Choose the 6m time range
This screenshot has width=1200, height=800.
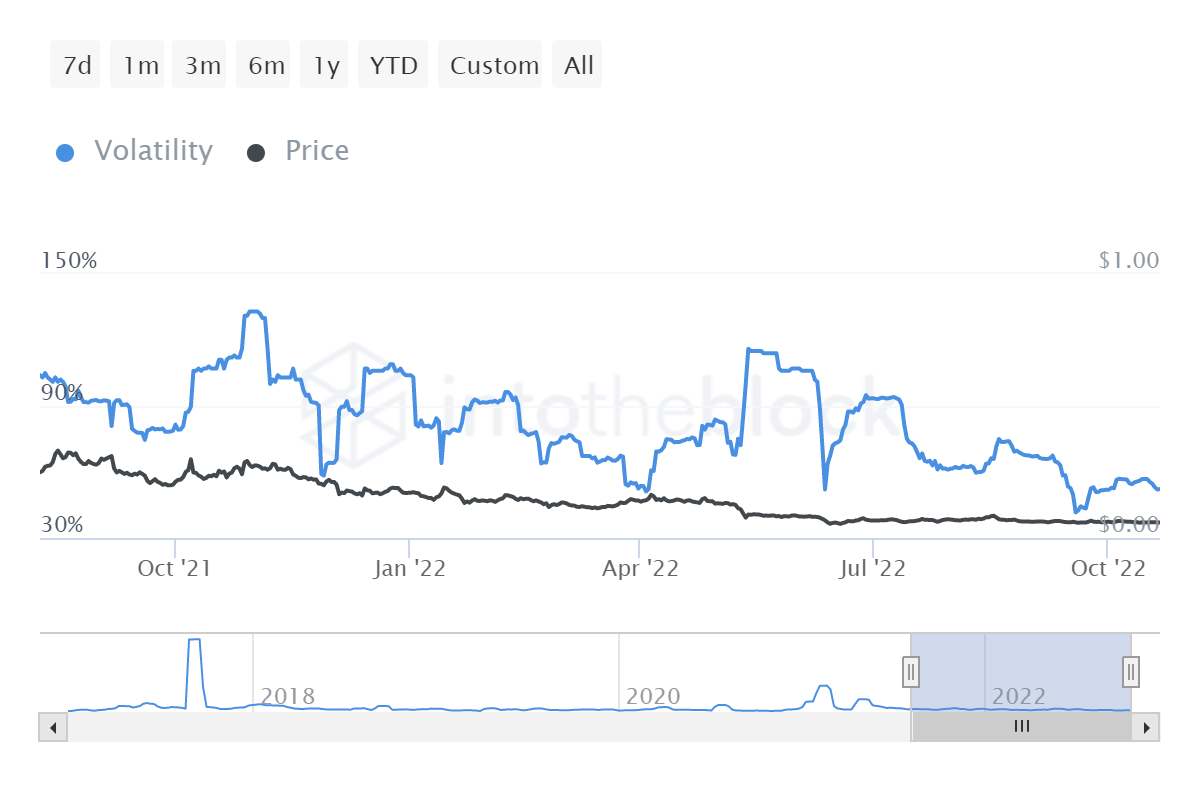(x=264, y=66)
